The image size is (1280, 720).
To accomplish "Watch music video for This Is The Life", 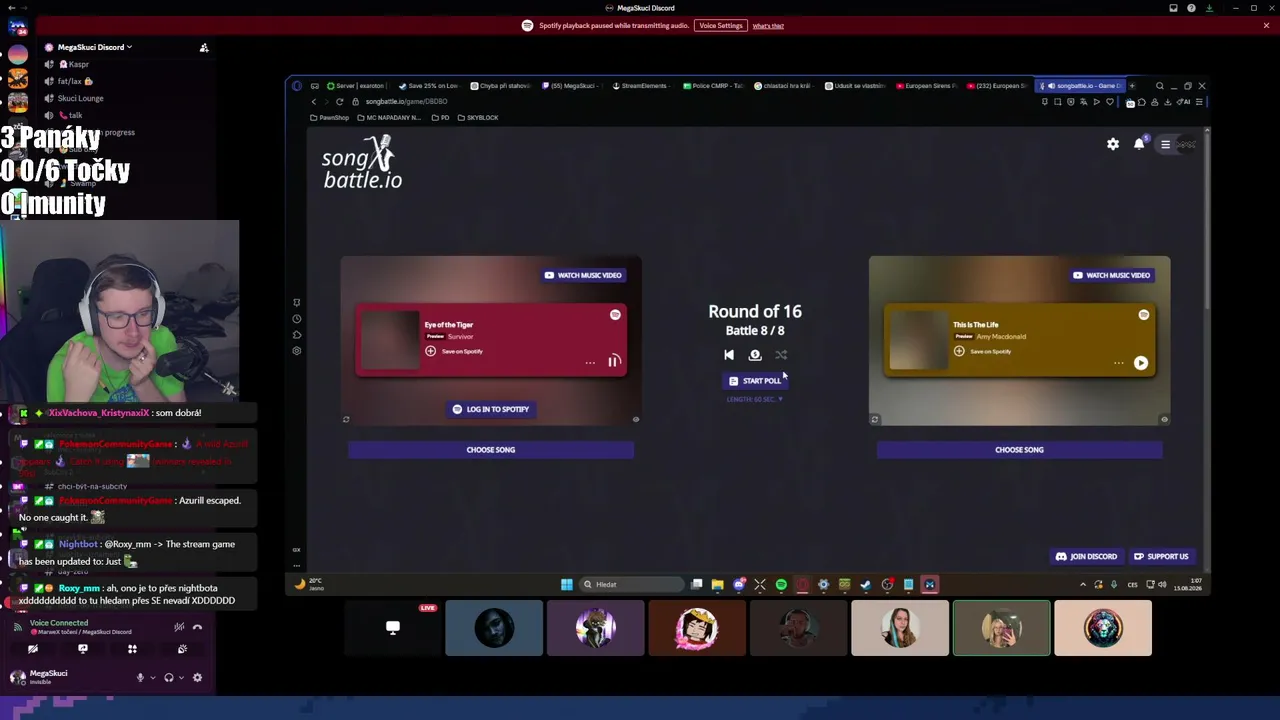I will [x=1112, y=275].
